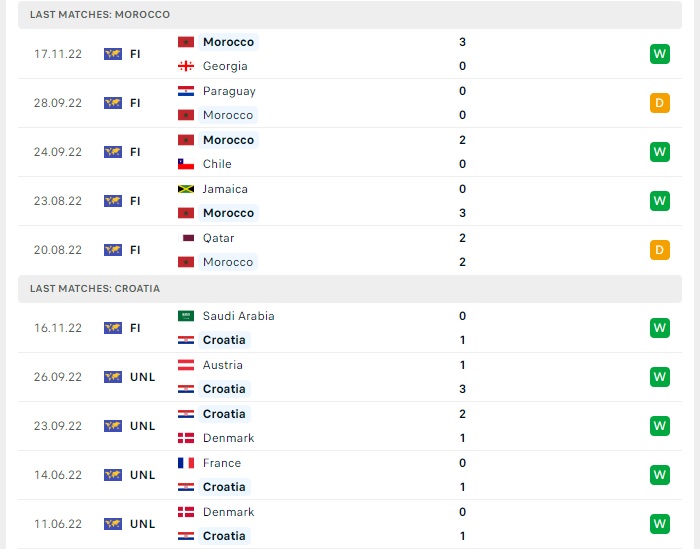Click the date 26.09.22 match entry
700x549 pixels.
58,377
